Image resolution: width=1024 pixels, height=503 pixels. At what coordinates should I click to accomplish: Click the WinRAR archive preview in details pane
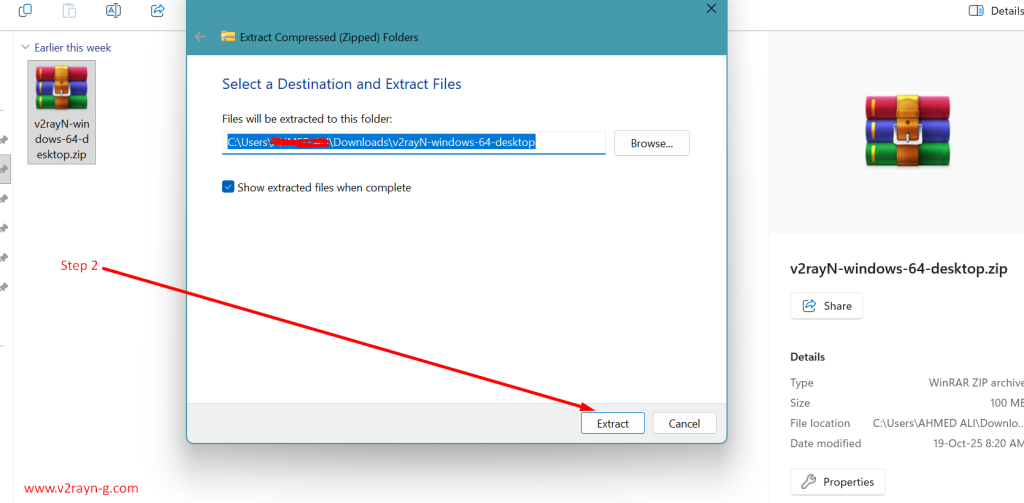click(907, 131)
